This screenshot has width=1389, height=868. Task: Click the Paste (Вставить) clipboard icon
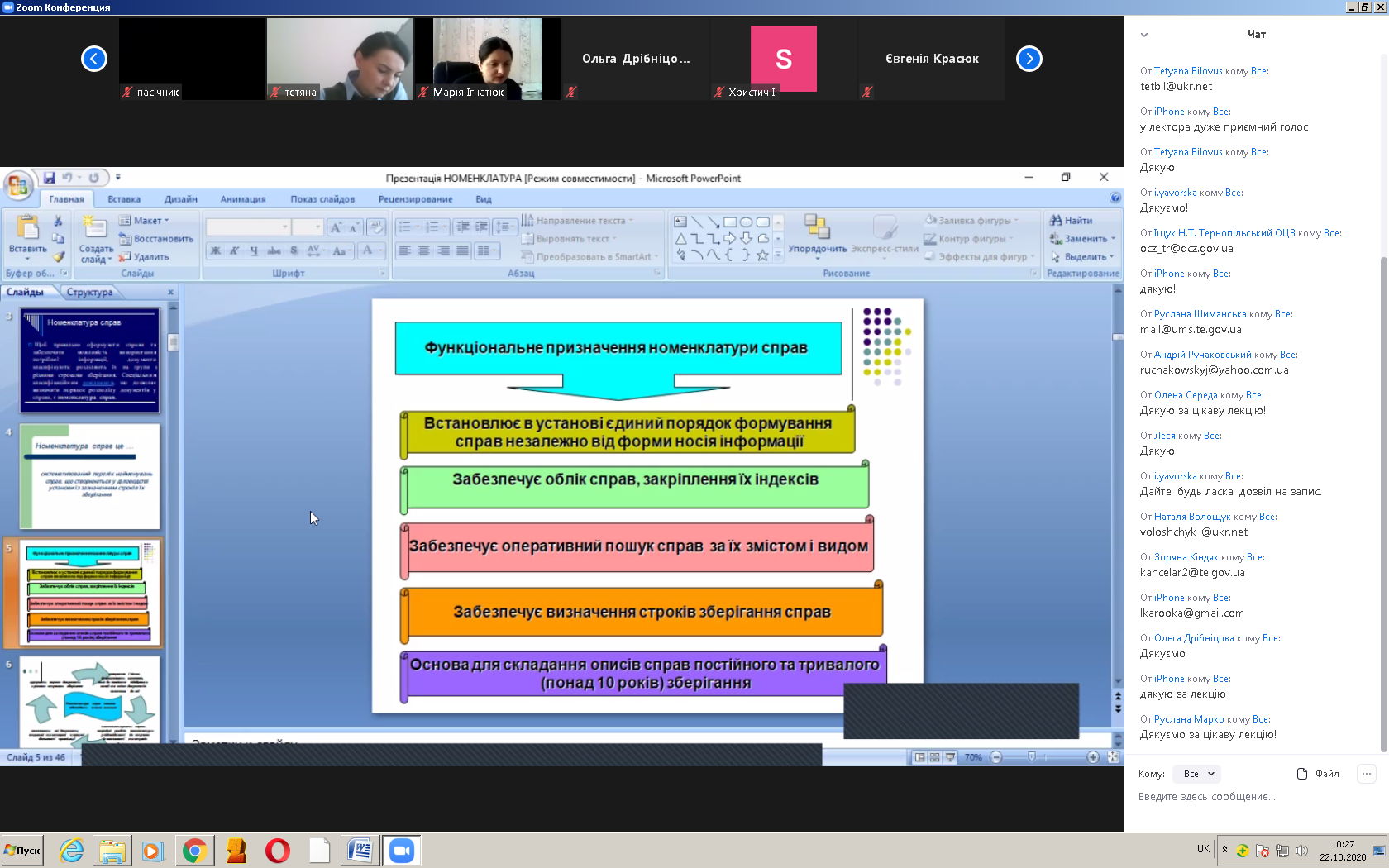(27, 227)
